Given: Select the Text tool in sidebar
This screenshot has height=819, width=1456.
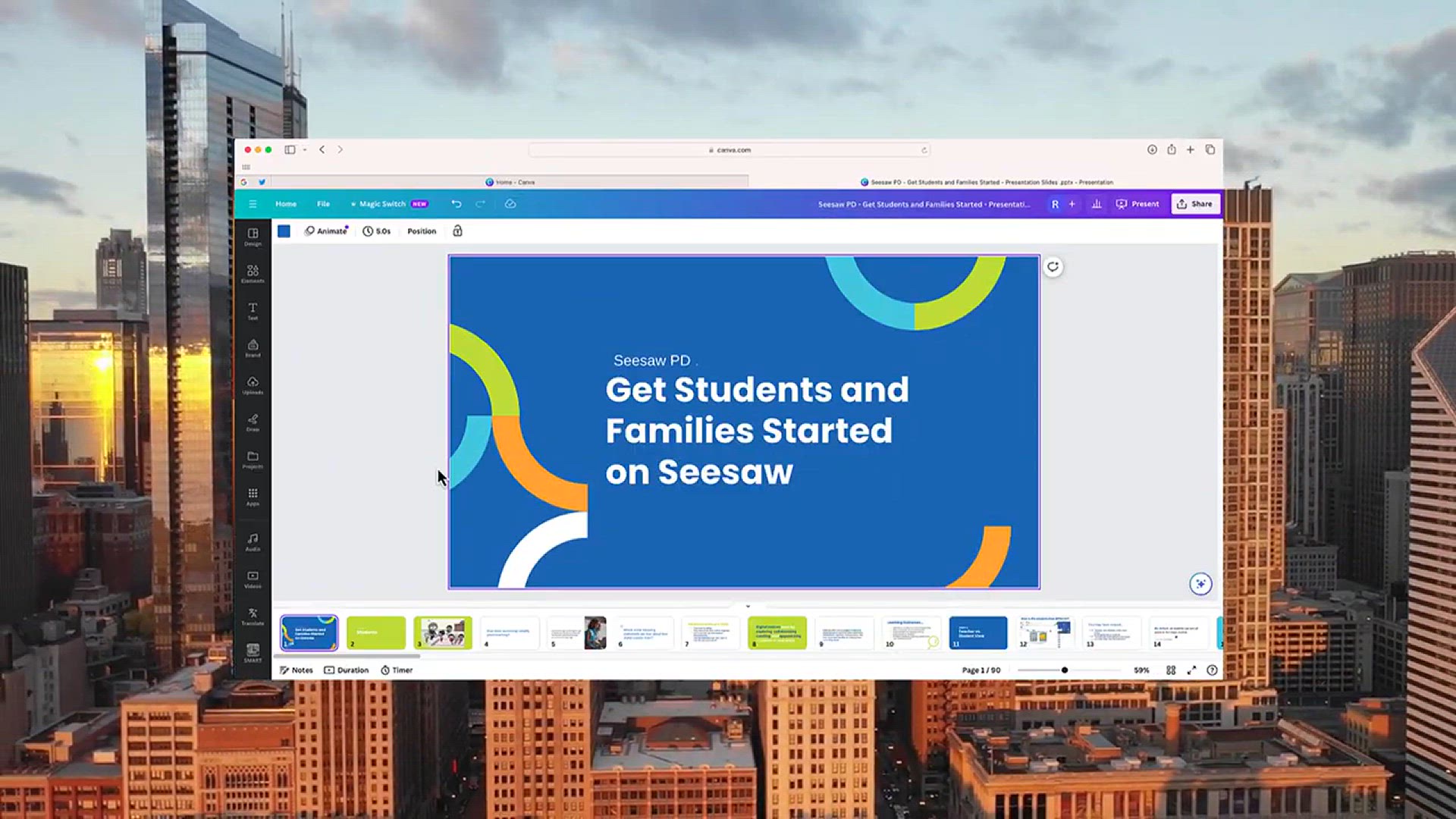Looking at the screenshot, I should tap(253, 311).
